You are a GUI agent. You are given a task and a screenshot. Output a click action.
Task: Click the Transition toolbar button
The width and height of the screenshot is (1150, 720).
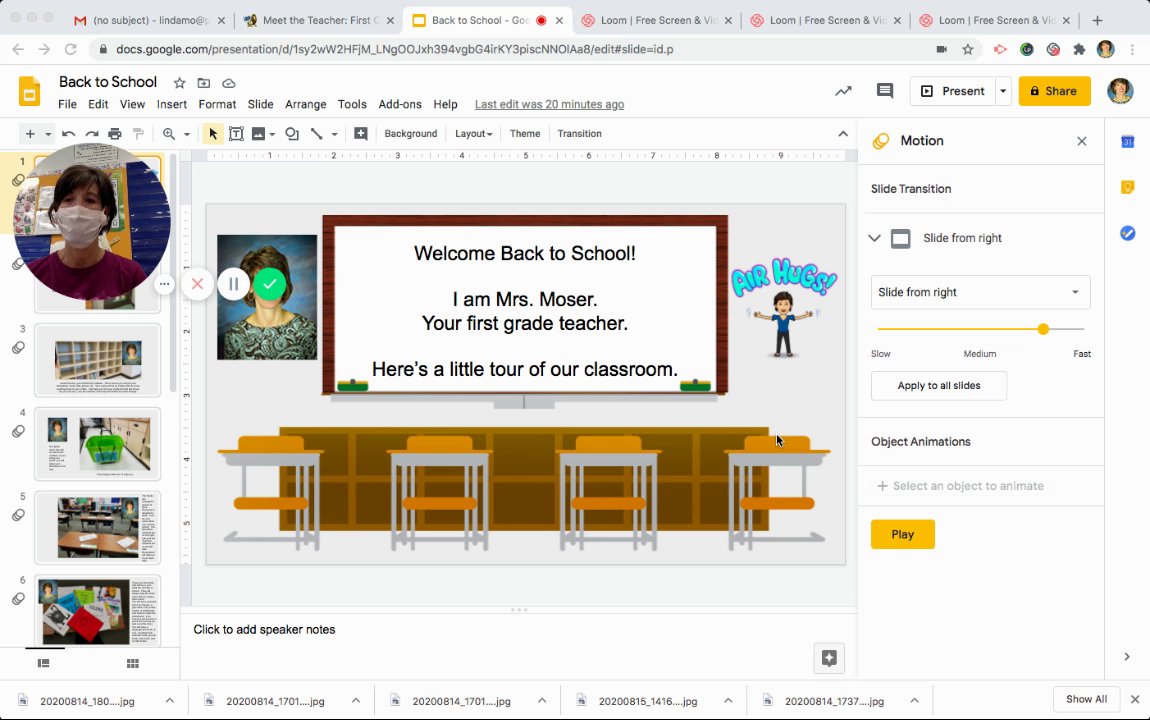pos(579,133)
